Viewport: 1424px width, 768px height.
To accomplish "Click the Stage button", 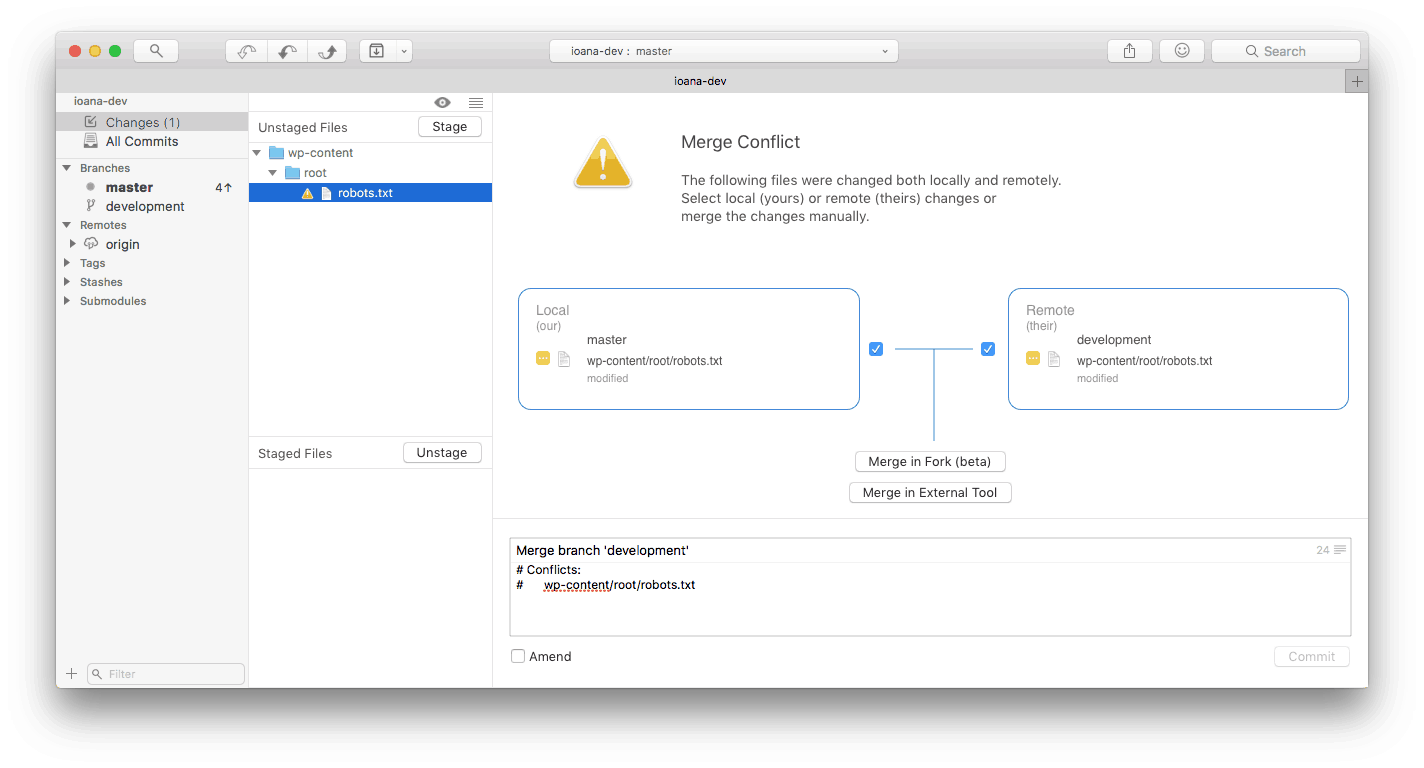I will tap(450, 127).
